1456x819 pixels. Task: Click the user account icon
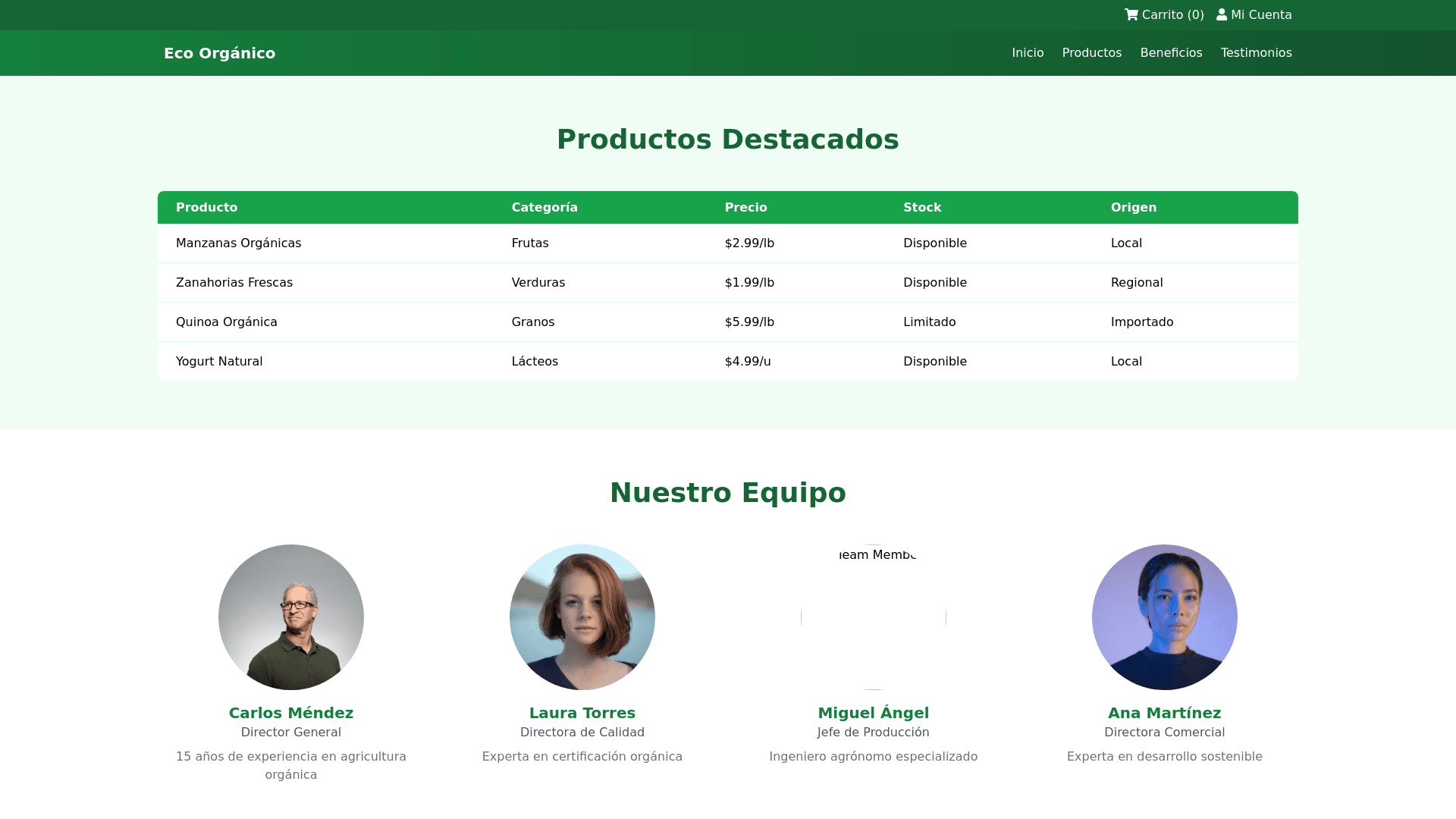pos(1222,15)
